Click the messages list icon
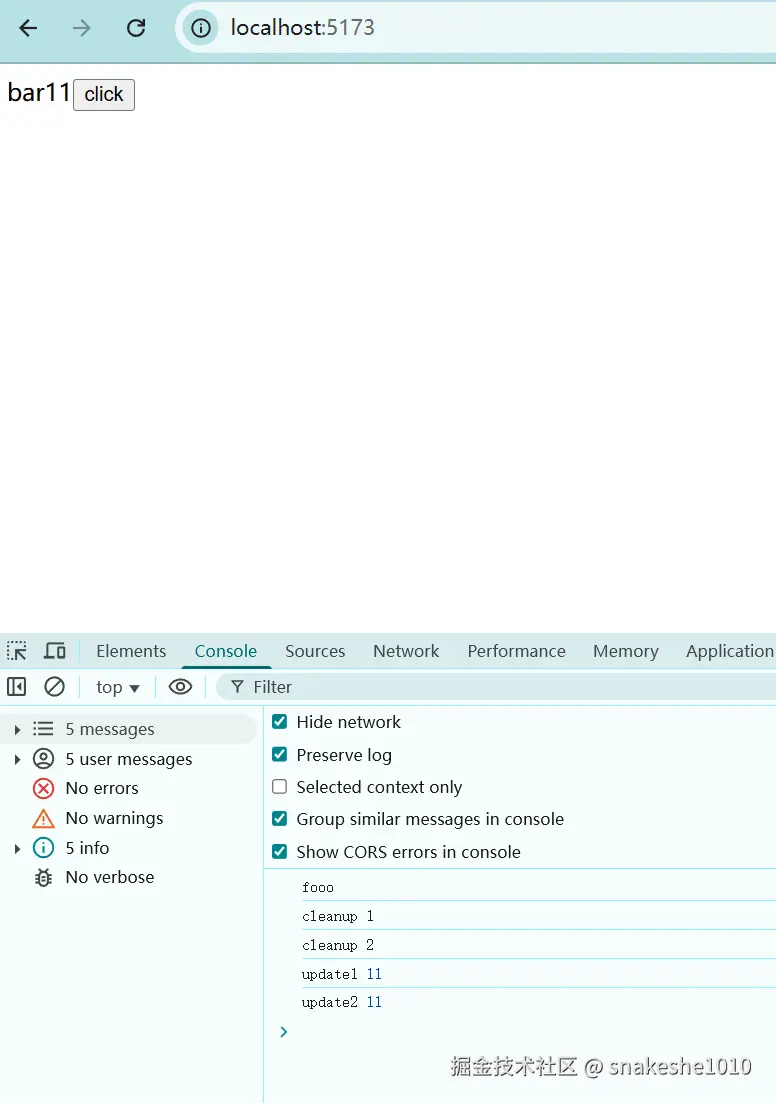The image size is (776, 1103). [x=44, y=729]
